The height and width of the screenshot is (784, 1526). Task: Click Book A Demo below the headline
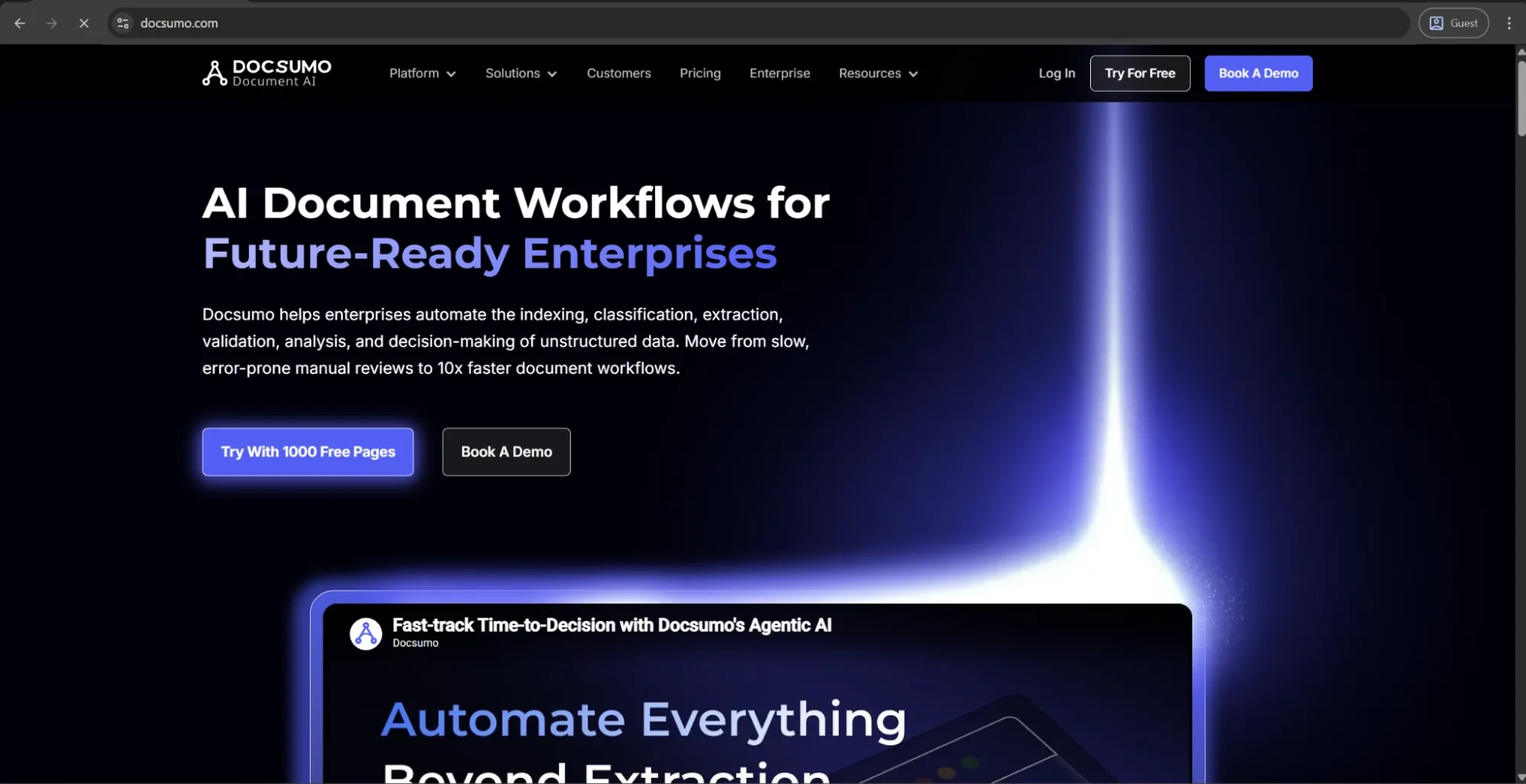(506, 452)
